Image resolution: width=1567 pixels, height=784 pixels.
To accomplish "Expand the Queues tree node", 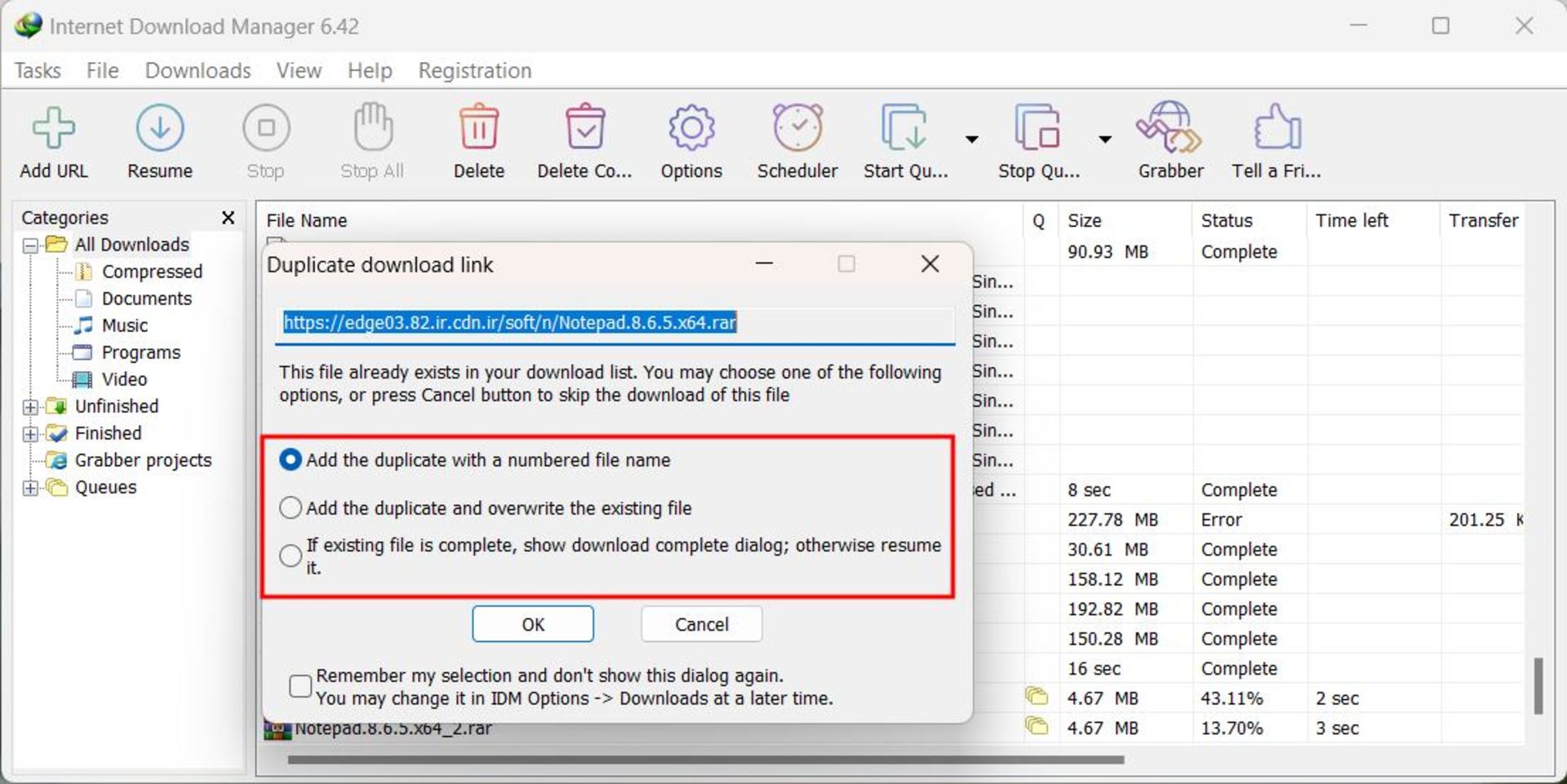I will click(x=30, y=488).
